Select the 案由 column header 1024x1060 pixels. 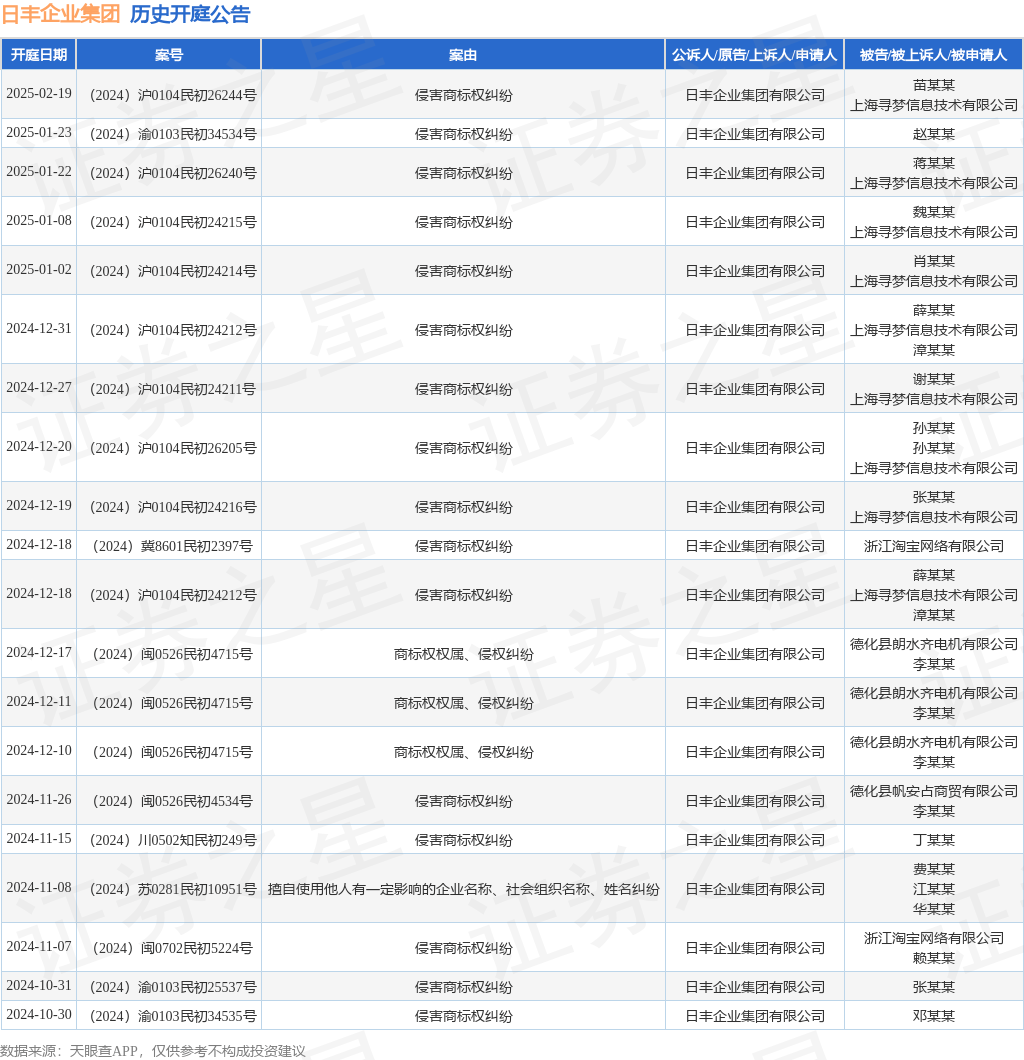(x=463, y=55)
